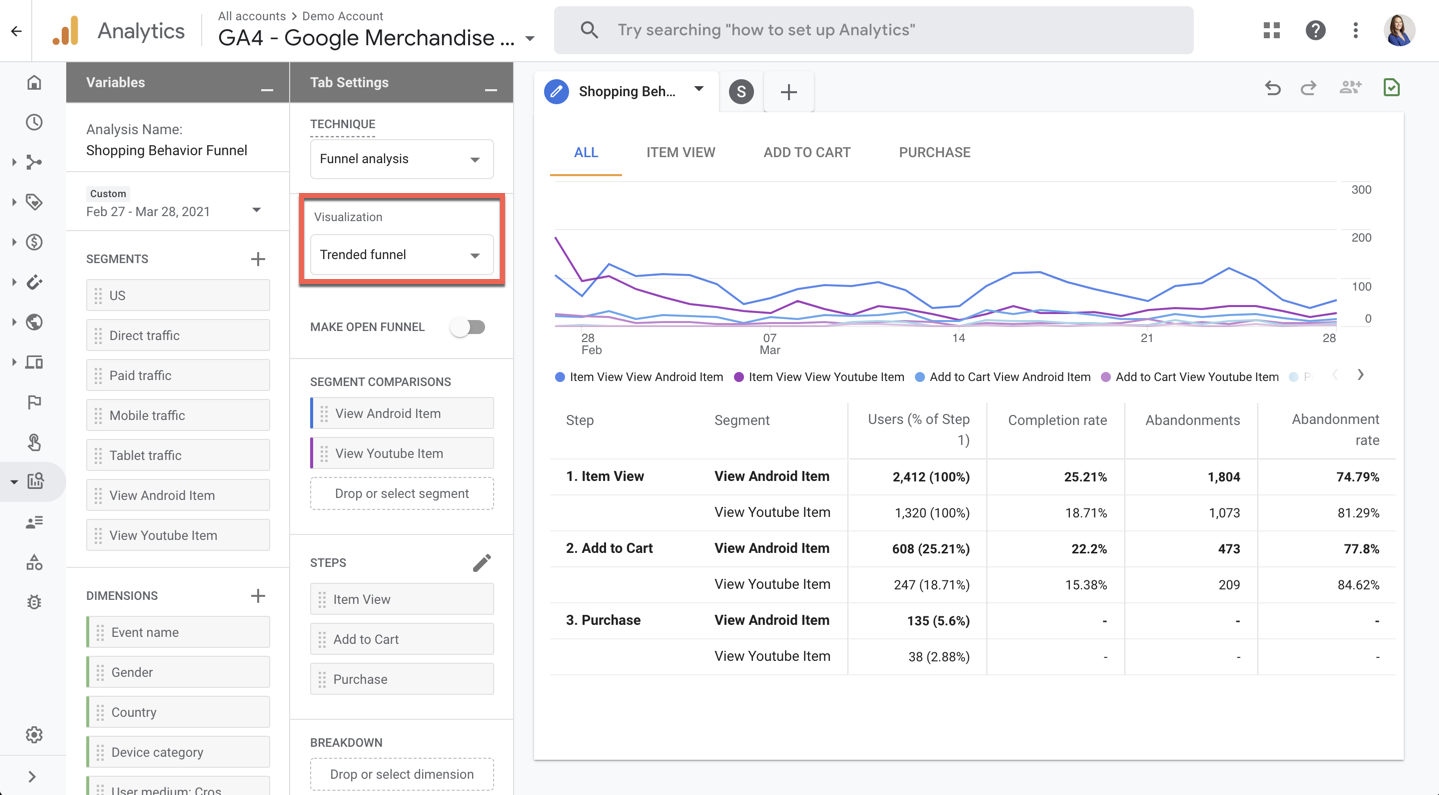
Task: Minimize the Tab Settings panel
Action: [491, 90]
